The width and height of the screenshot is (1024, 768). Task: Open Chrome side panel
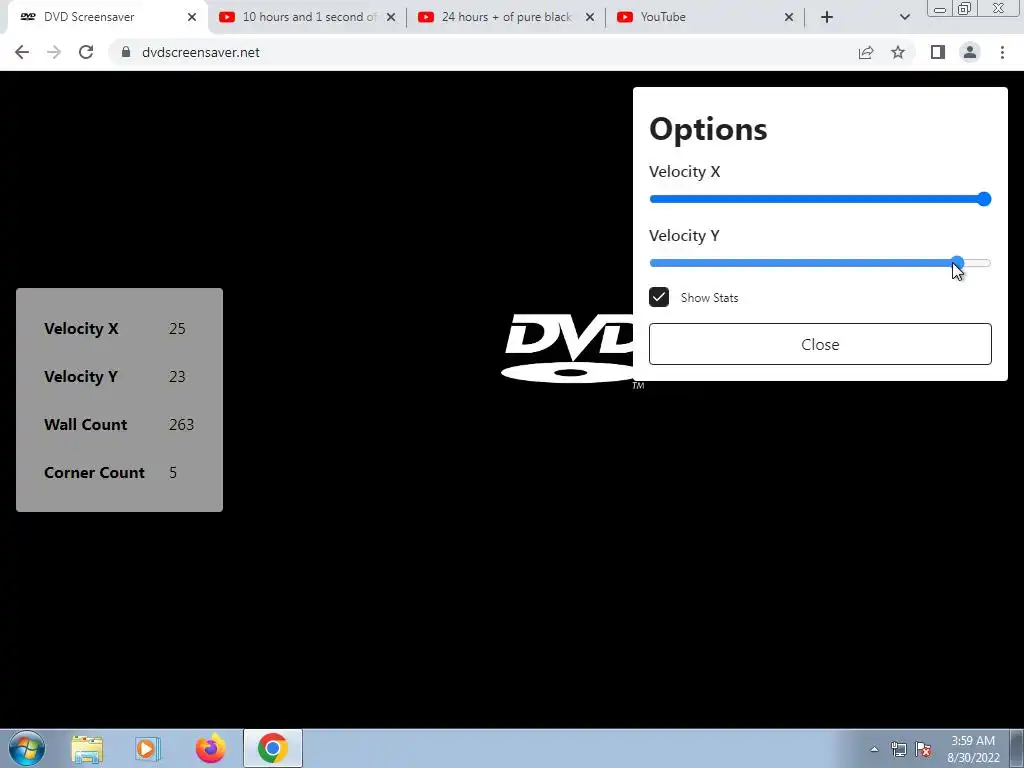(x=938, y=52)
